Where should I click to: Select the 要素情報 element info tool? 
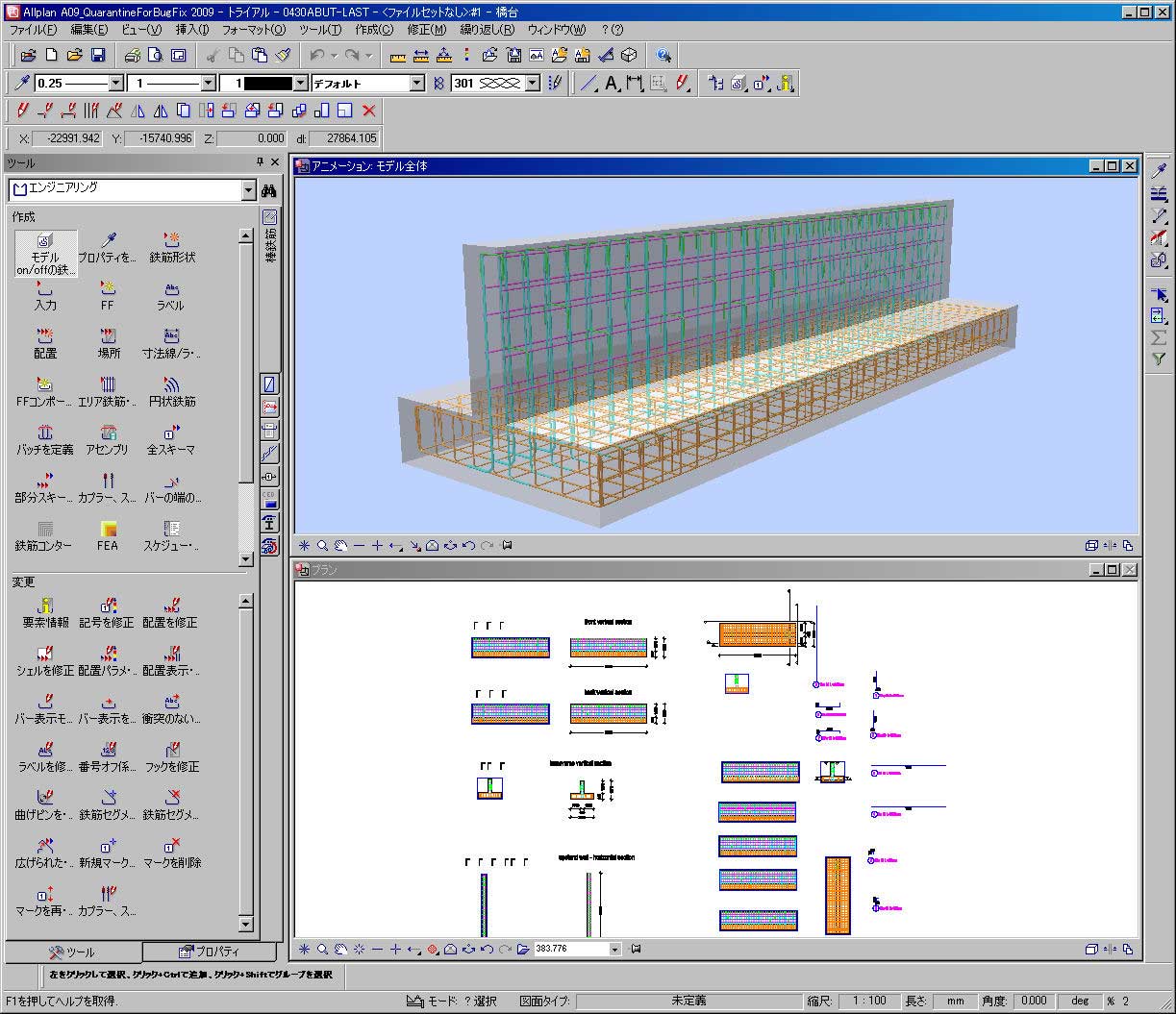pos(45,612)
